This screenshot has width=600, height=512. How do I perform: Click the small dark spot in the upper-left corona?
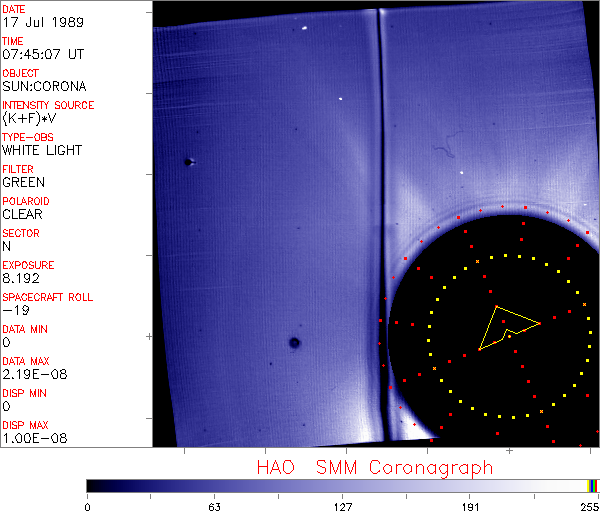tap(188, 161)
